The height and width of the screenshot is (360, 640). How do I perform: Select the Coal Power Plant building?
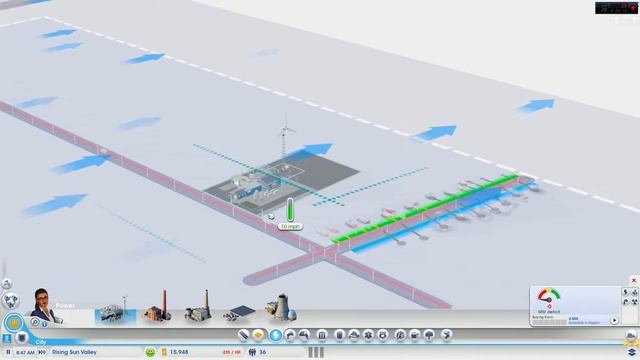(158, 307)
